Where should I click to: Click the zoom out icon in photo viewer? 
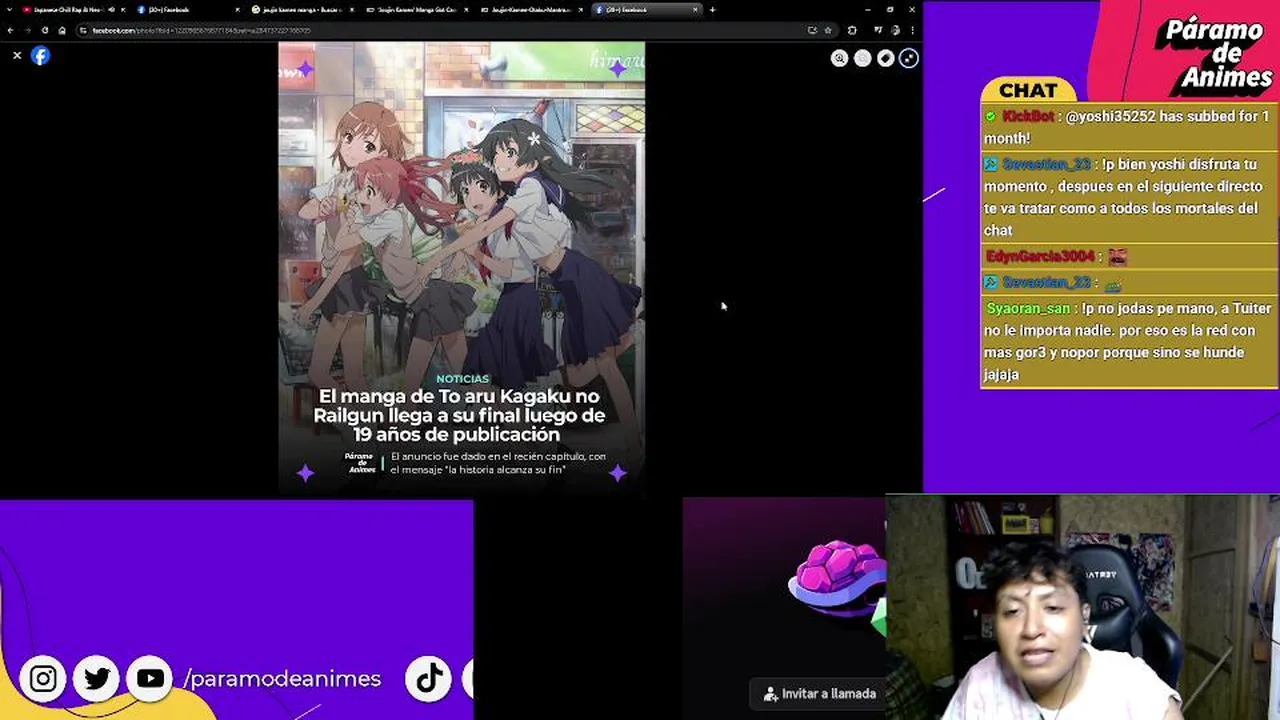pos(863,59)
